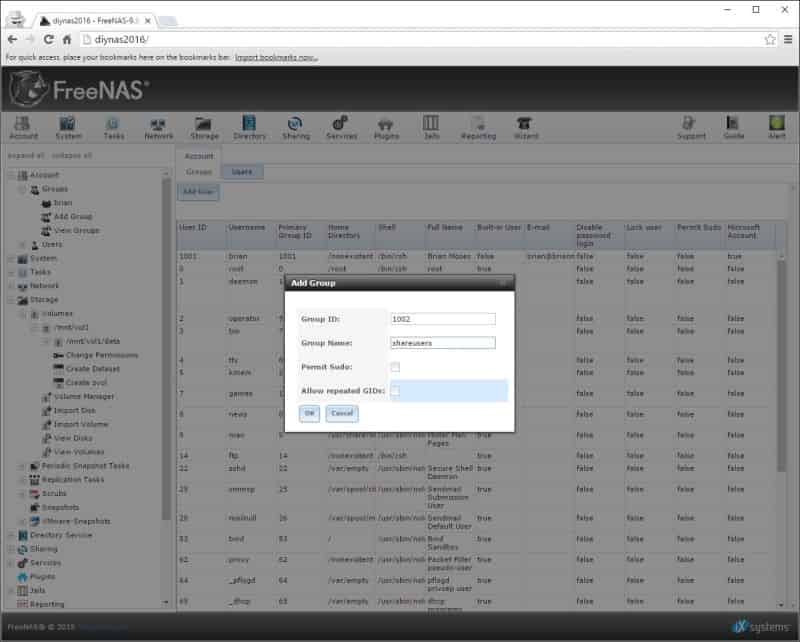Image resolution: width=800 pixels, height=642 pixels.
Task: Click the sidebar tree vertical scrollbar
Action: point(165,347)
